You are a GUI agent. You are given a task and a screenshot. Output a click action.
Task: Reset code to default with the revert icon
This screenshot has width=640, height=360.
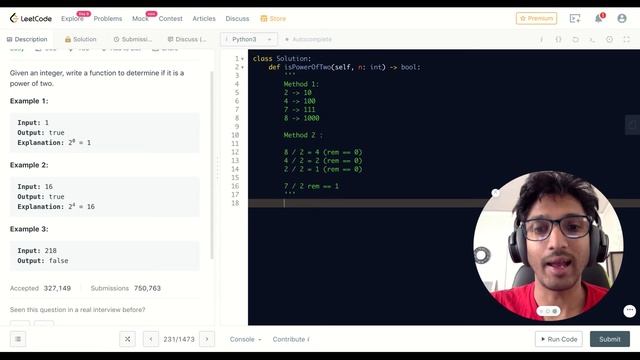pyautogui.click(x=575, y=39)
